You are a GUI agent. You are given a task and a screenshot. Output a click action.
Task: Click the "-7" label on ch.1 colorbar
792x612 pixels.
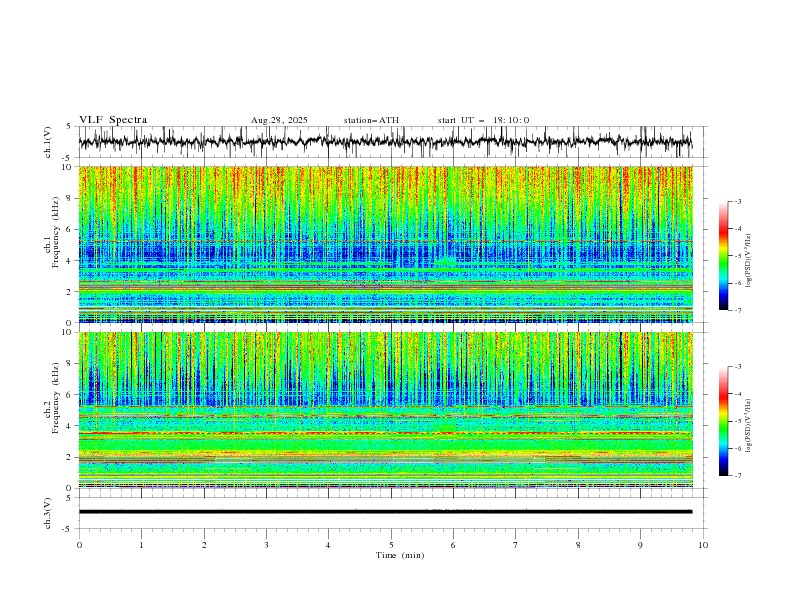click(738, 311)
